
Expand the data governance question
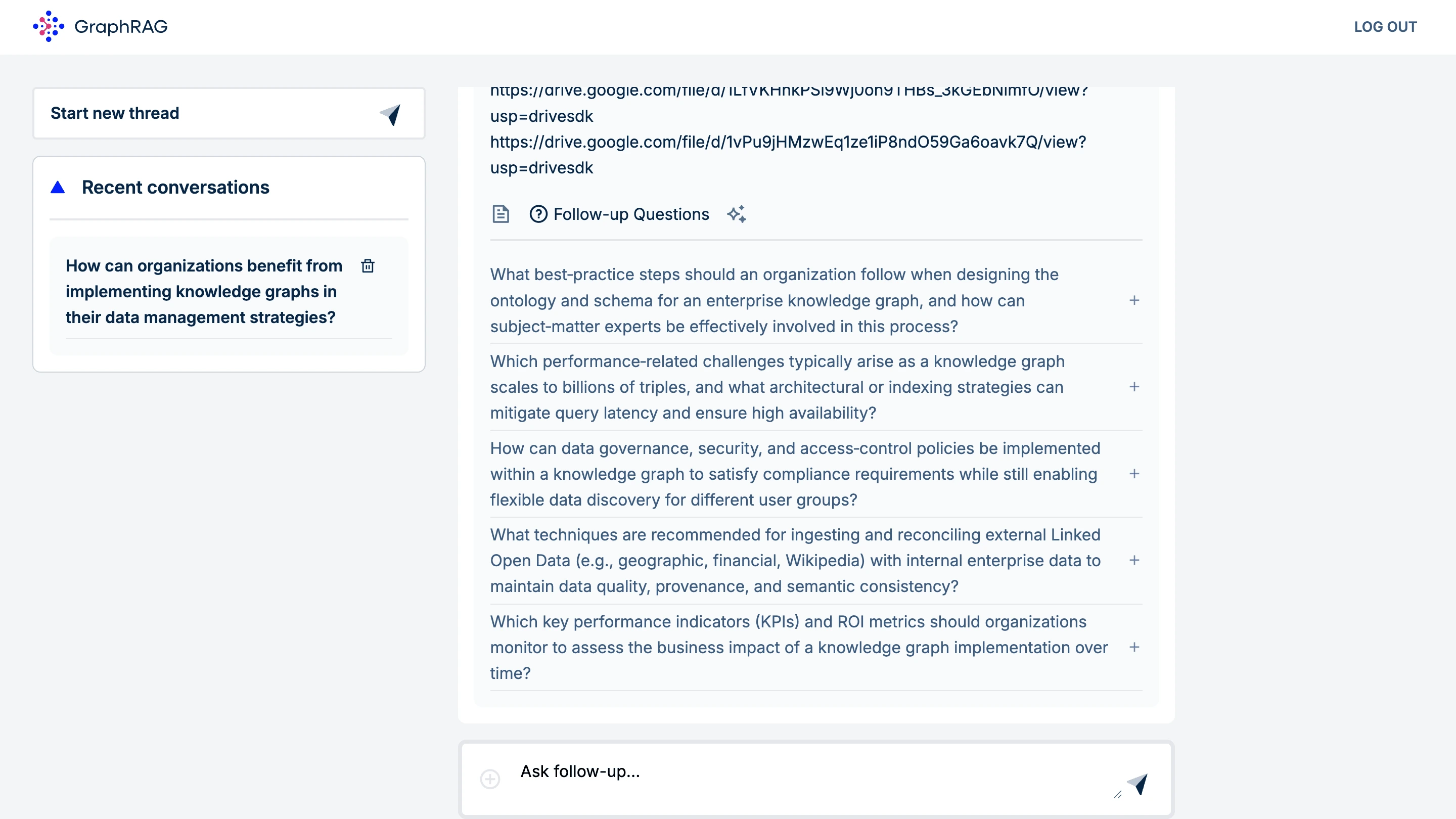coord(1134,474)
